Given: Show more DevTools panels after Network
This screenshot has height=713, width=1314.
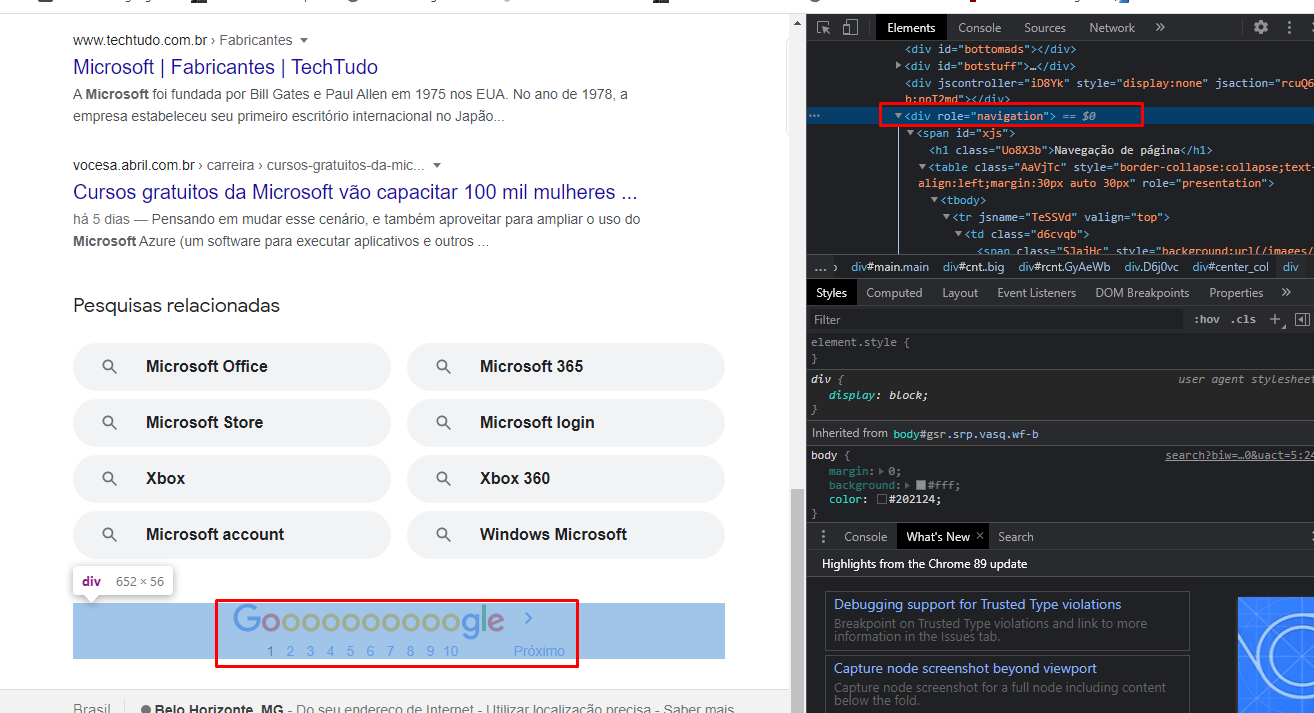Looking at the screenshot, I should (x=1160, y=28).
